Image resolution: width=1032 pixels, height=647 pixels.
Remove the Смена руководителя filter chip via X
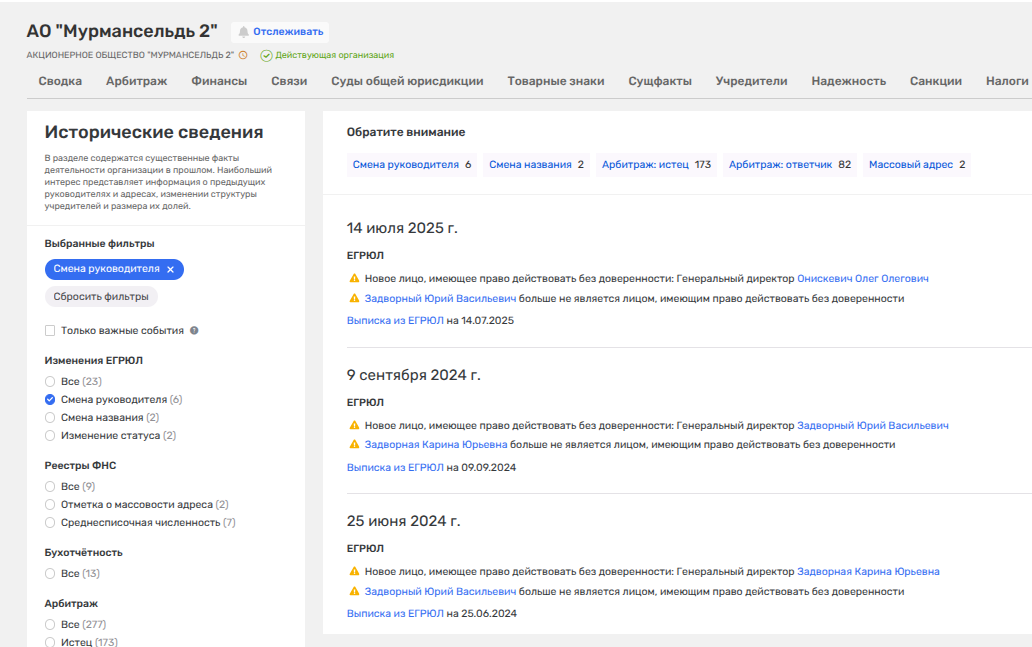(170, 269)
